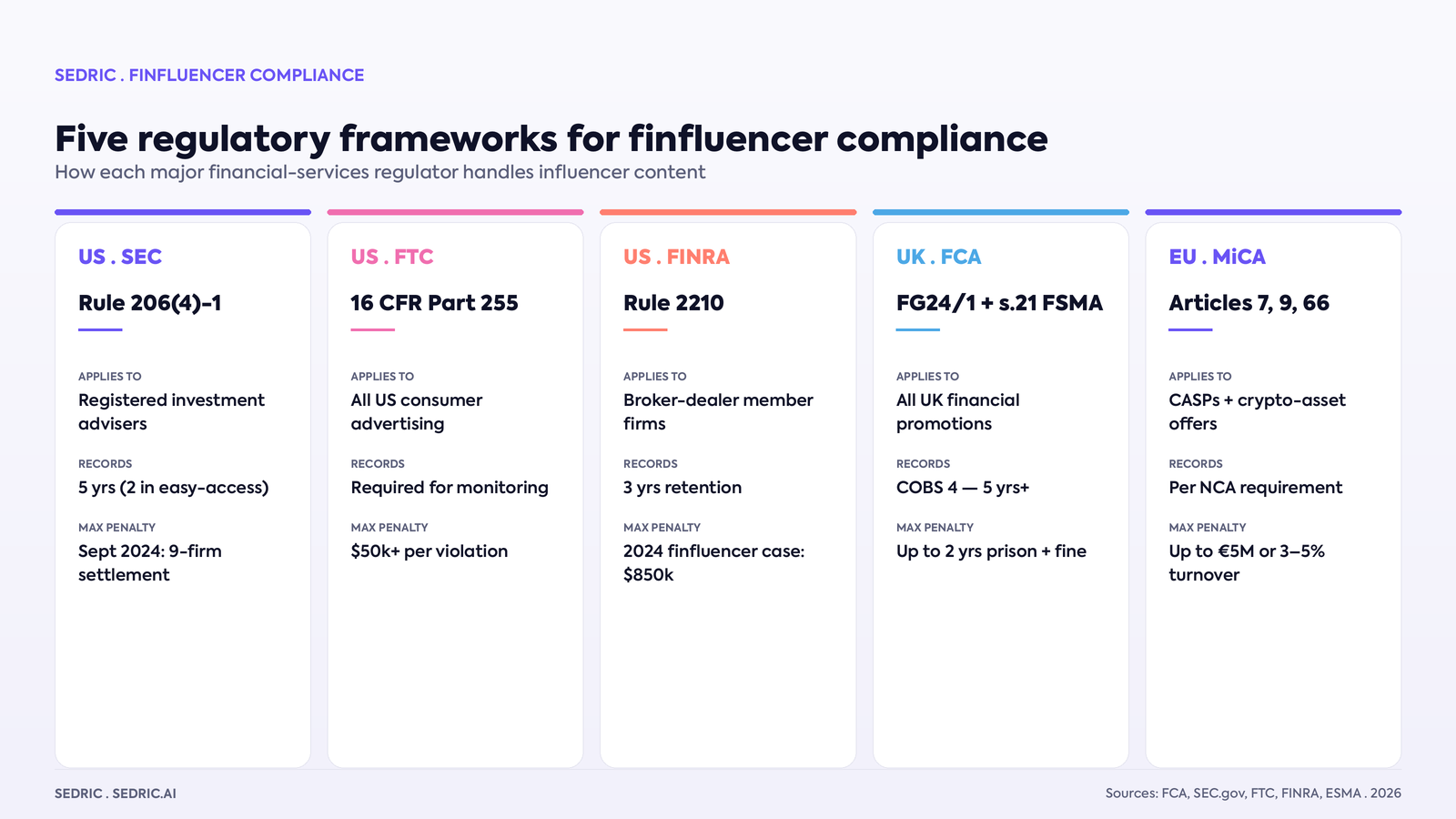
Task: Click the 'US . FTC' card heading
Action: 392,257
